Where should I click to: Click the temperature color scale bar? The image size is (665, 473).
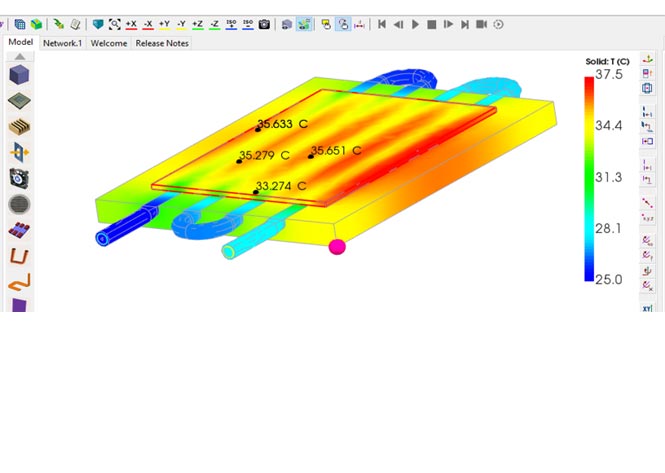[589, 179]
